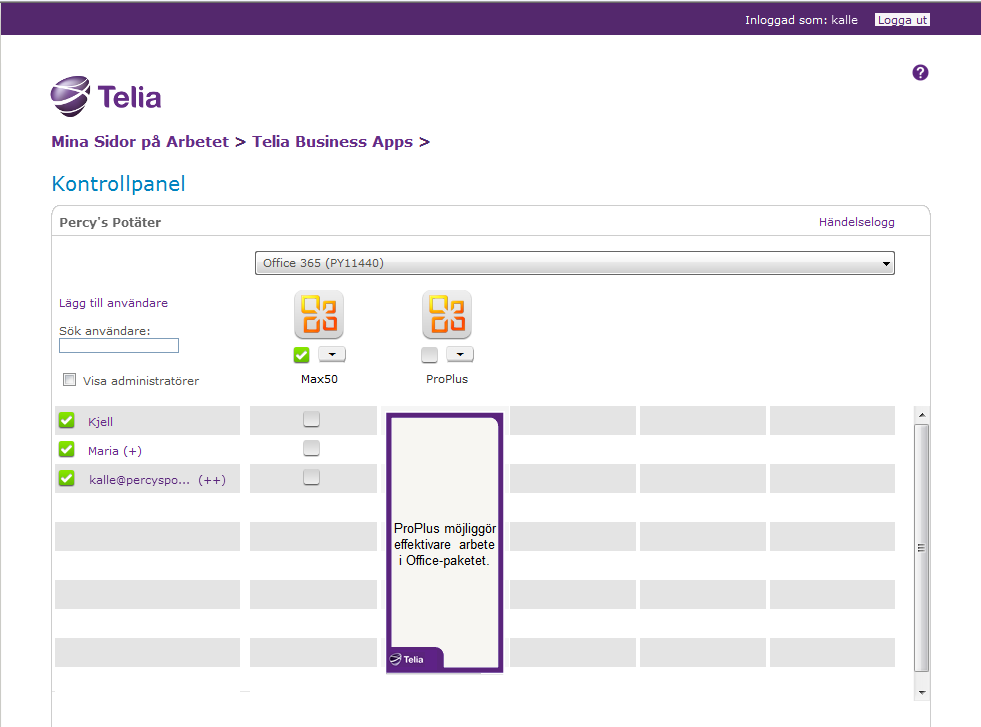Click the scrollbar down arrow
Image resolution: width=981 pixels, height=727 pixels.
tap(922, 693)
